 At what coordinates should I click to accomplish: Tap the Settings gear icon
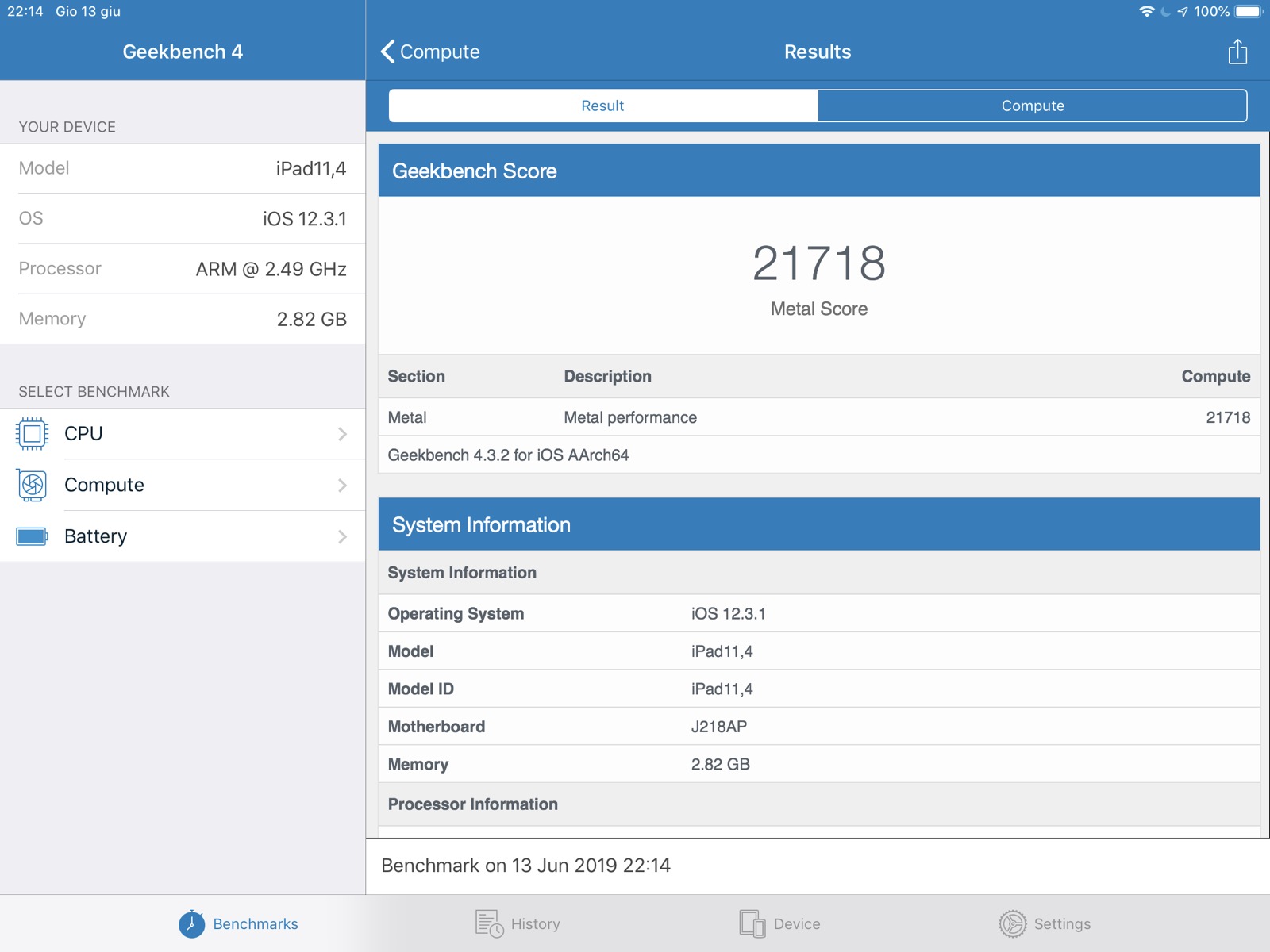click(x=1012, y=924)
